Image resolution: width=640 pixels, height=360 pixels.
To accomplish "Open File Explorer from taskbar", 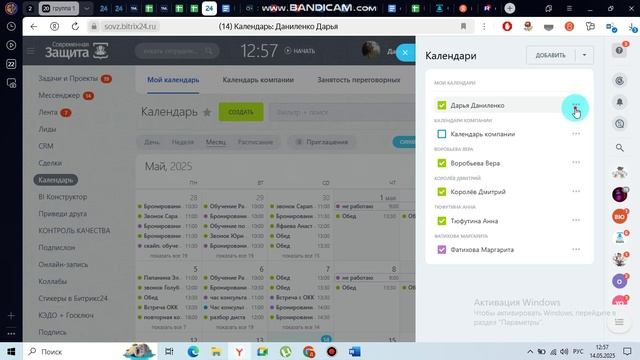I will pos(216,351).
